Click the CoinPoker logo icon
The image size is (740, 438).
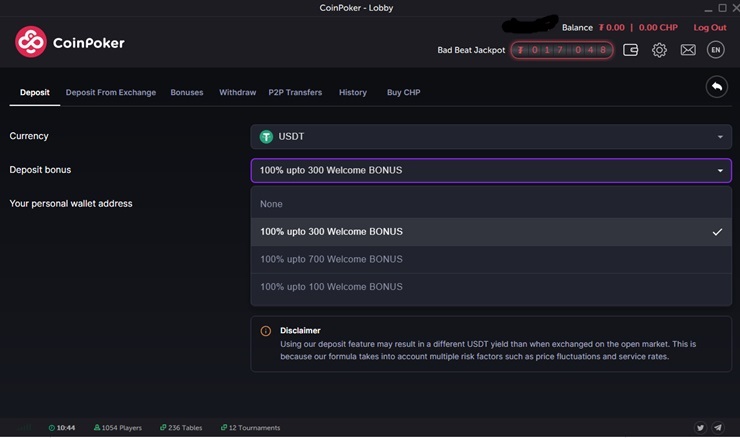31,42
